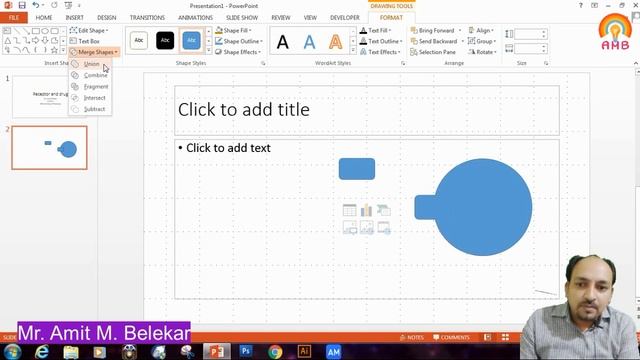
Task: Open the Shape Fill dropdown
Action: pyautogui.click(x=233, y=31)
